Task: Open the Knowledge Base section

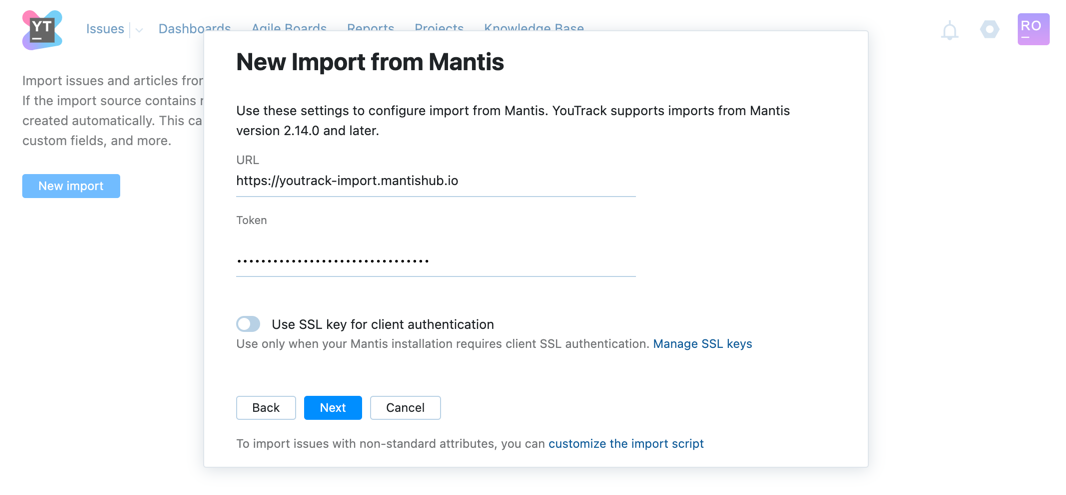Action: point(534,28)
